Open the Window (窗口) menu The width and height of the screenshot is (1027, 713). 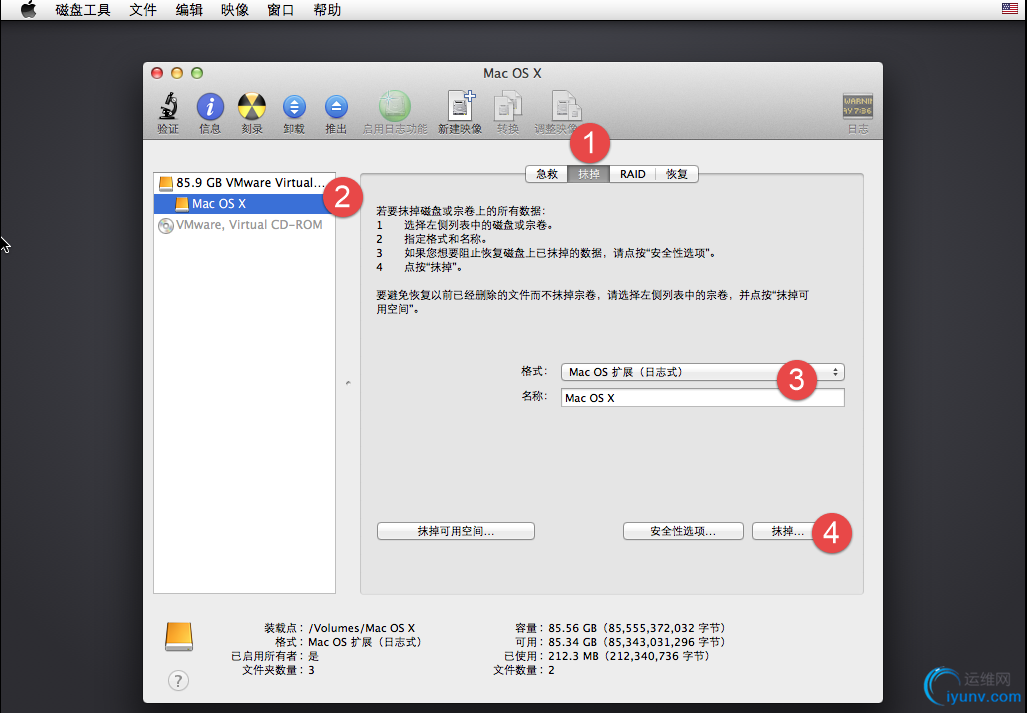[x=281, y=10]
